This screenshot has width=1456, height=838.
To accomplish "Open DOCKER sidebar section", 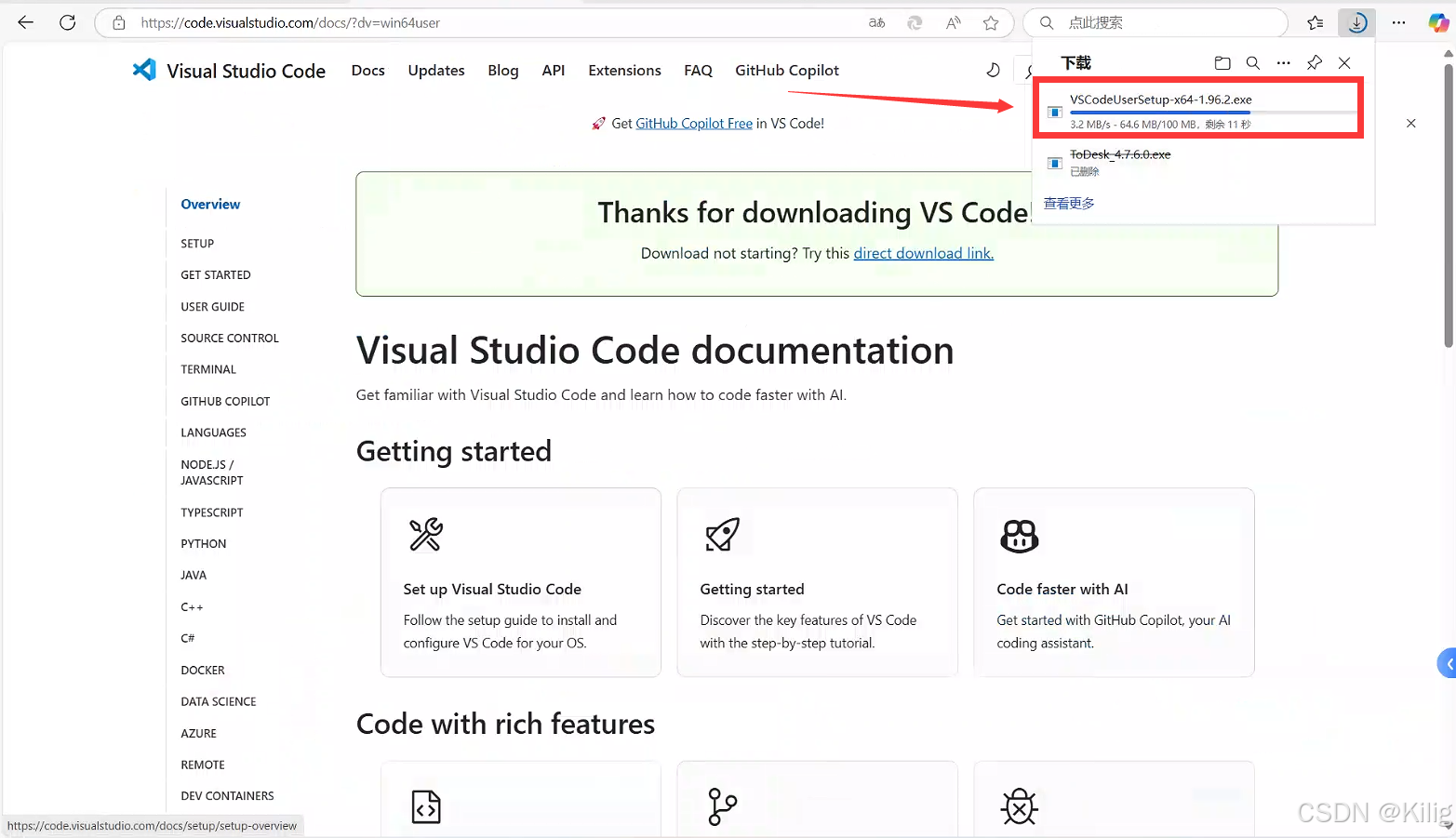I will click(x=203, y=671).
